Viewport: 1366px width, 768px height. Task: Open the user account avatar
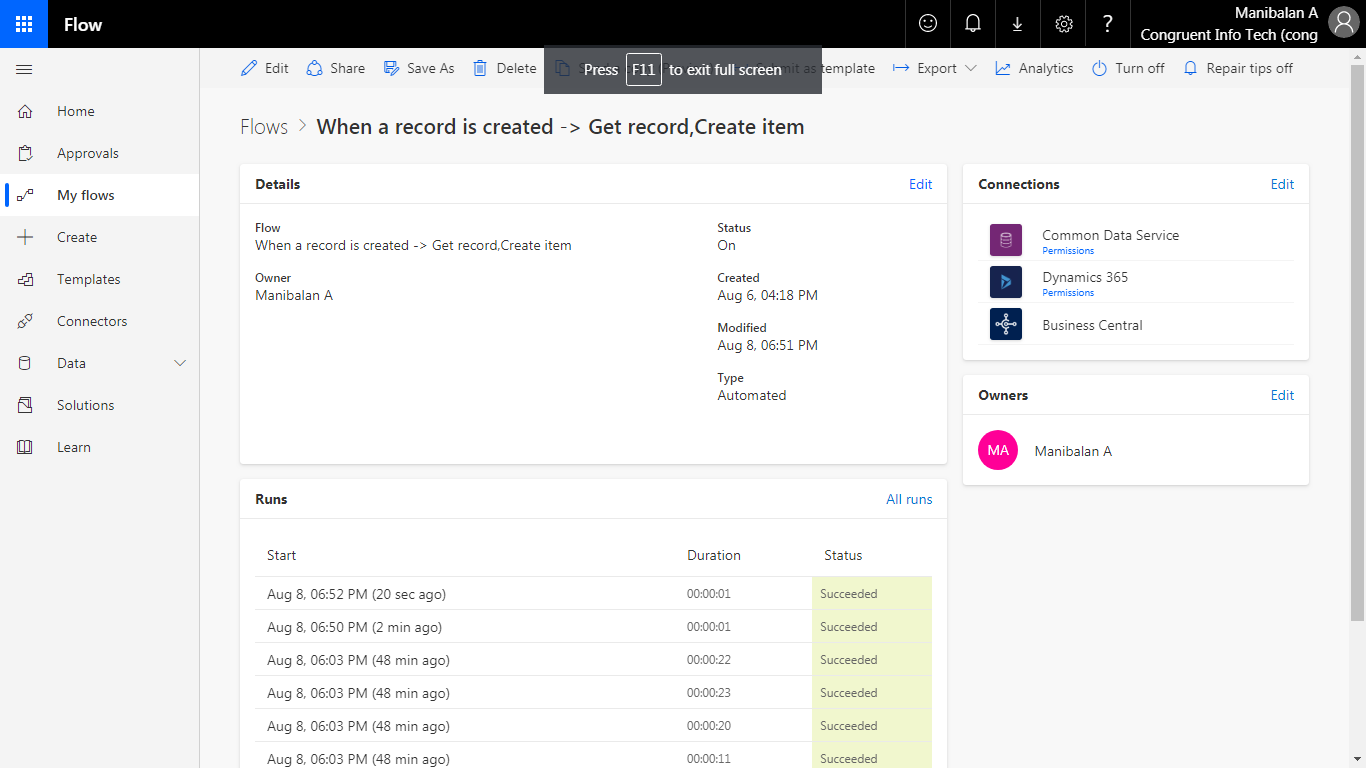pyautogui.click(x=1343, y=22)
